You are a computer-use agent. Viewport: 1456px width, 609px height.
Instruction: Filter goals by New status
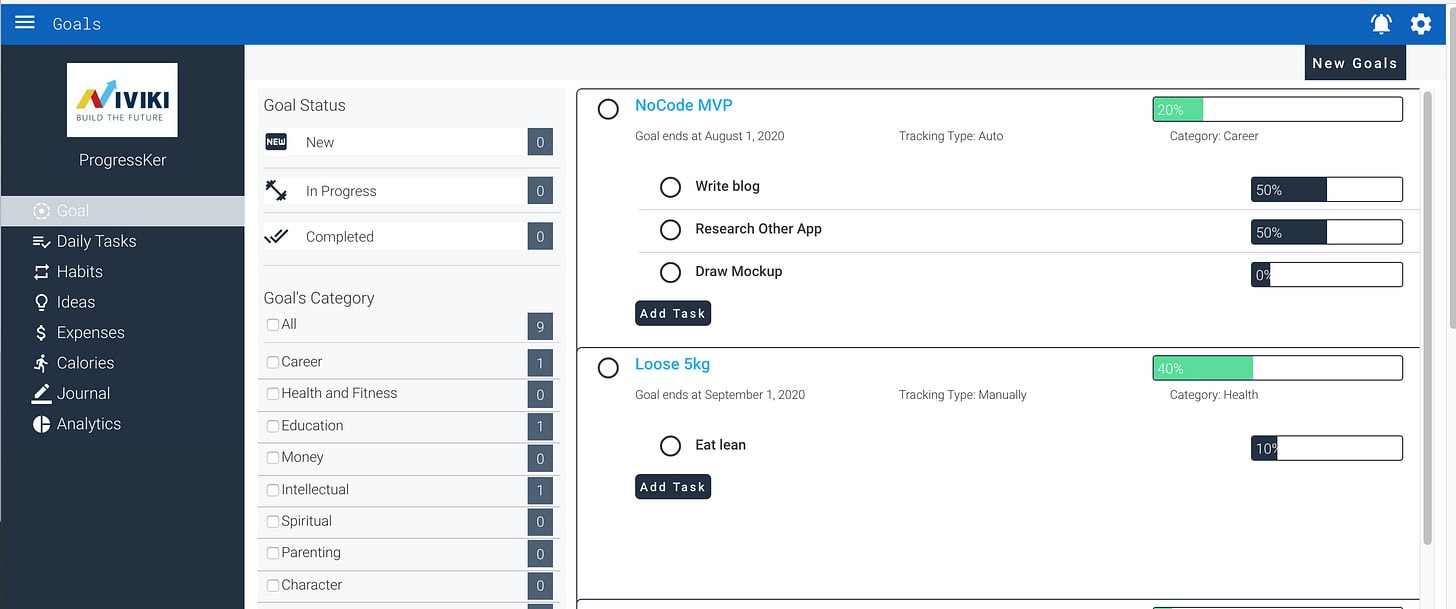point(408,142)
